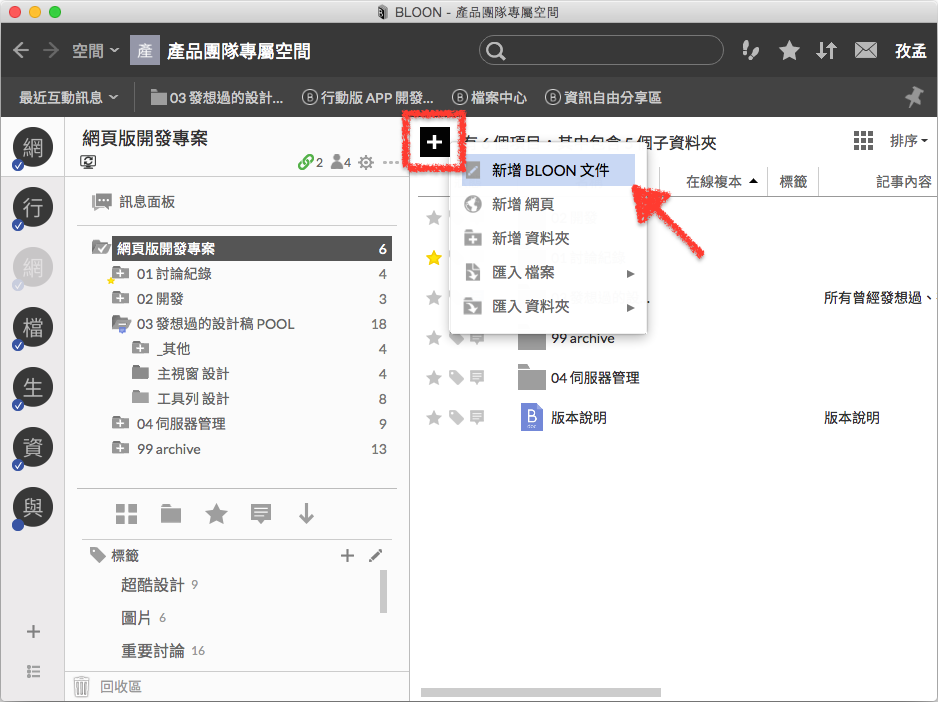Screen dimensions: 938x702
Task: Open starred items in top bar
Action: click(x=789, y=50)
